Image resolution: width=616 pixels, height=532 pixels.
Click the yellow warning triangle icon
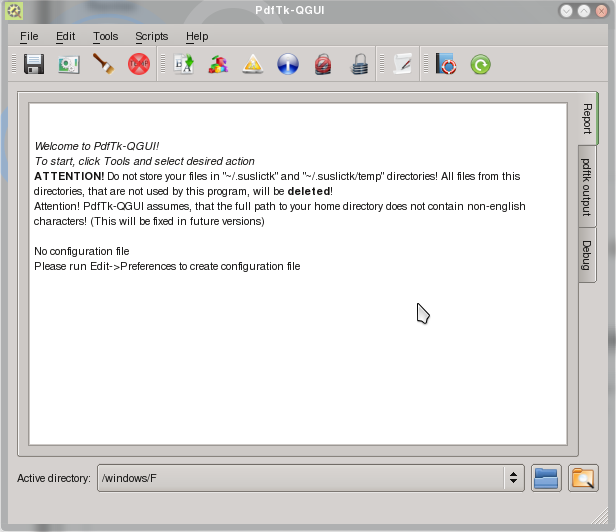coord(253,64)
